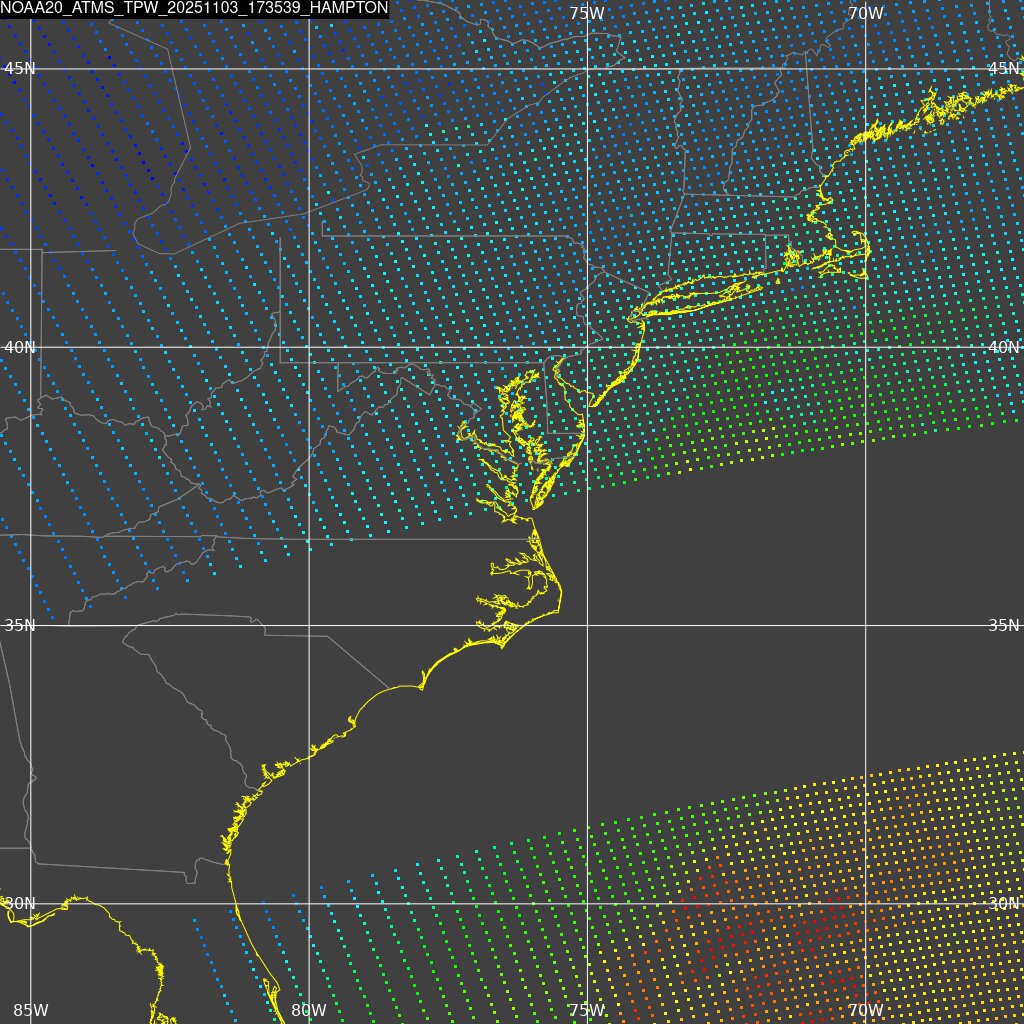Viewport: 1024px width, 1024px height.
Task: Click the 35N and 80W gridline intersection
Action: click(x=309, y=625)
